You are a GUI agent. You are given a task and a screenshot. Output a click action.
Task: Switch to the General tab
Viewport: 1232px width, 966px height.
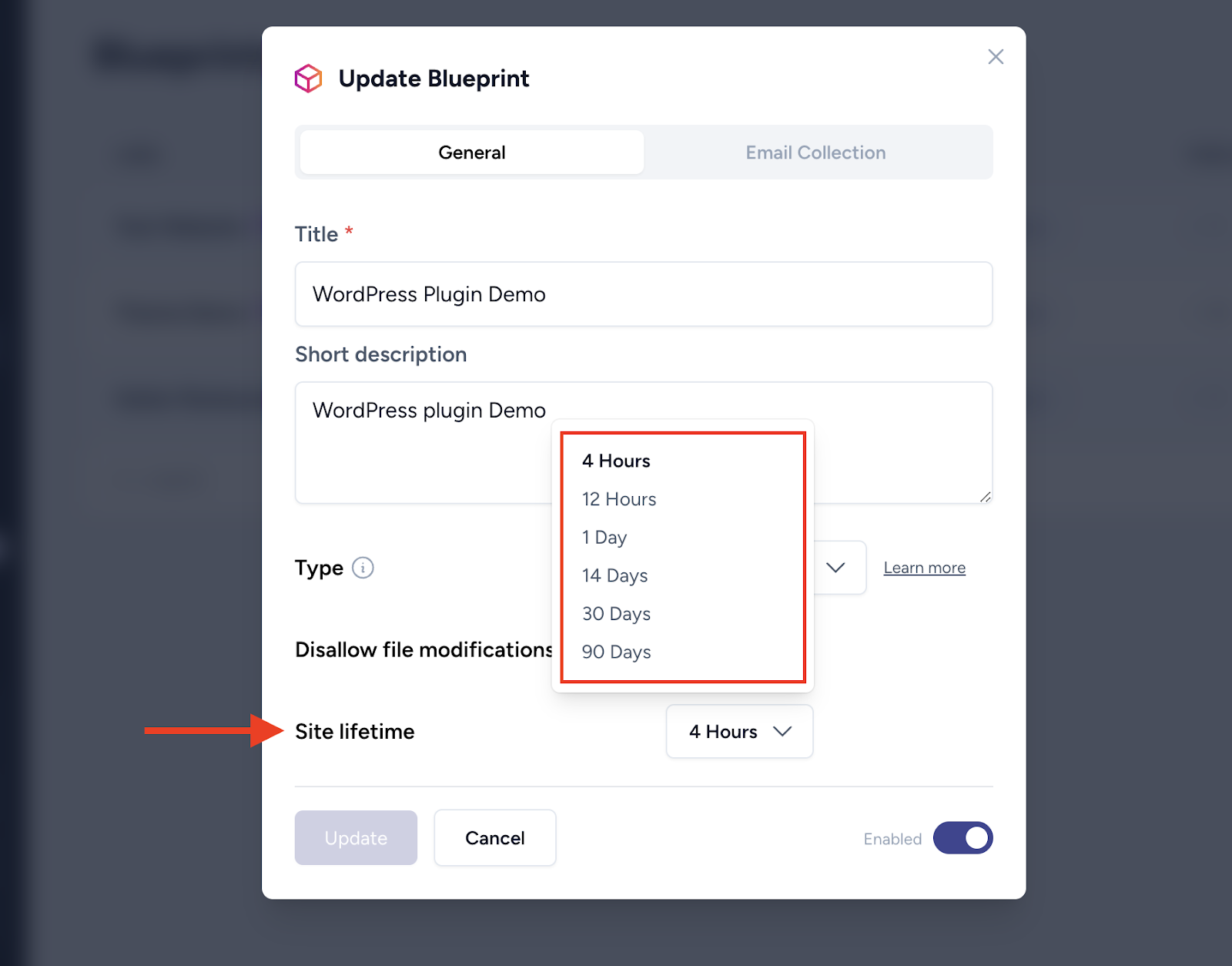click(x=471, y=153)
